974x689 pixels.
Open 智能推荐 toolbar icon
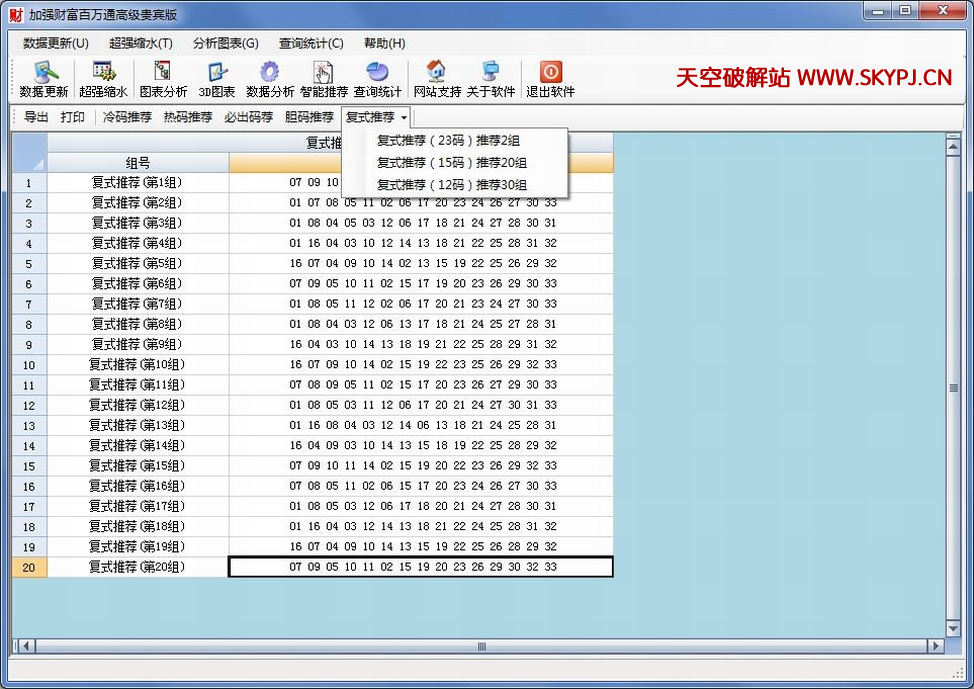pyautogui.click(x=323, y=72)
